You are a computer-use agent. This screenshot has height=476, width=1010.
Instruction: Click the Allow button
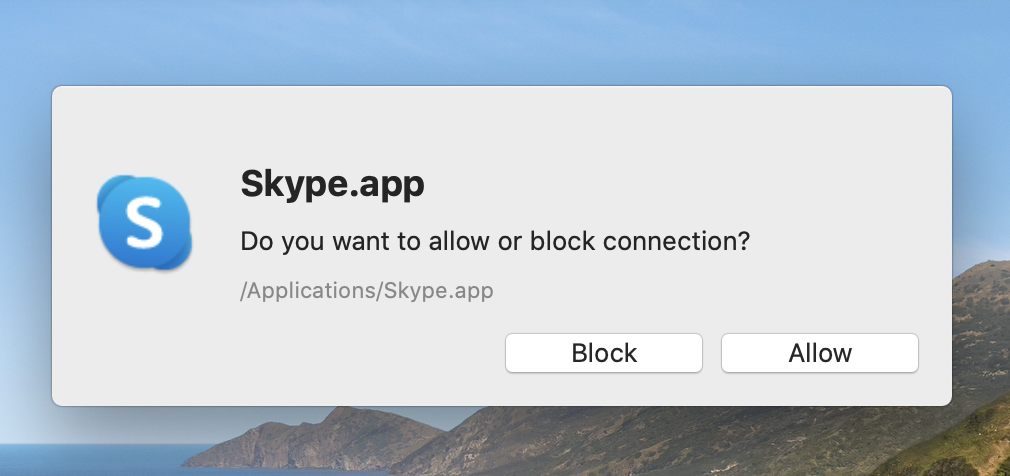[819, 353]
